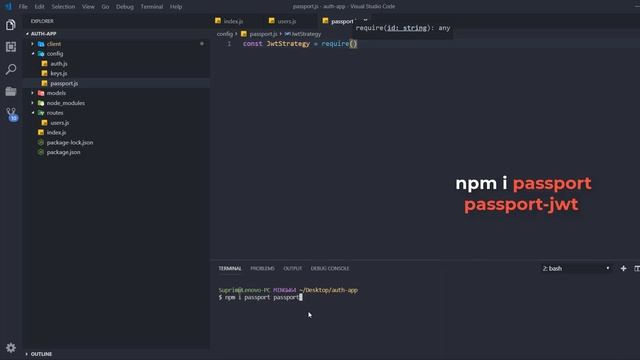The width and height of the screenshot is (640, 360).
Task: Open the Source Control view with its badge
Action: point(11,114)
